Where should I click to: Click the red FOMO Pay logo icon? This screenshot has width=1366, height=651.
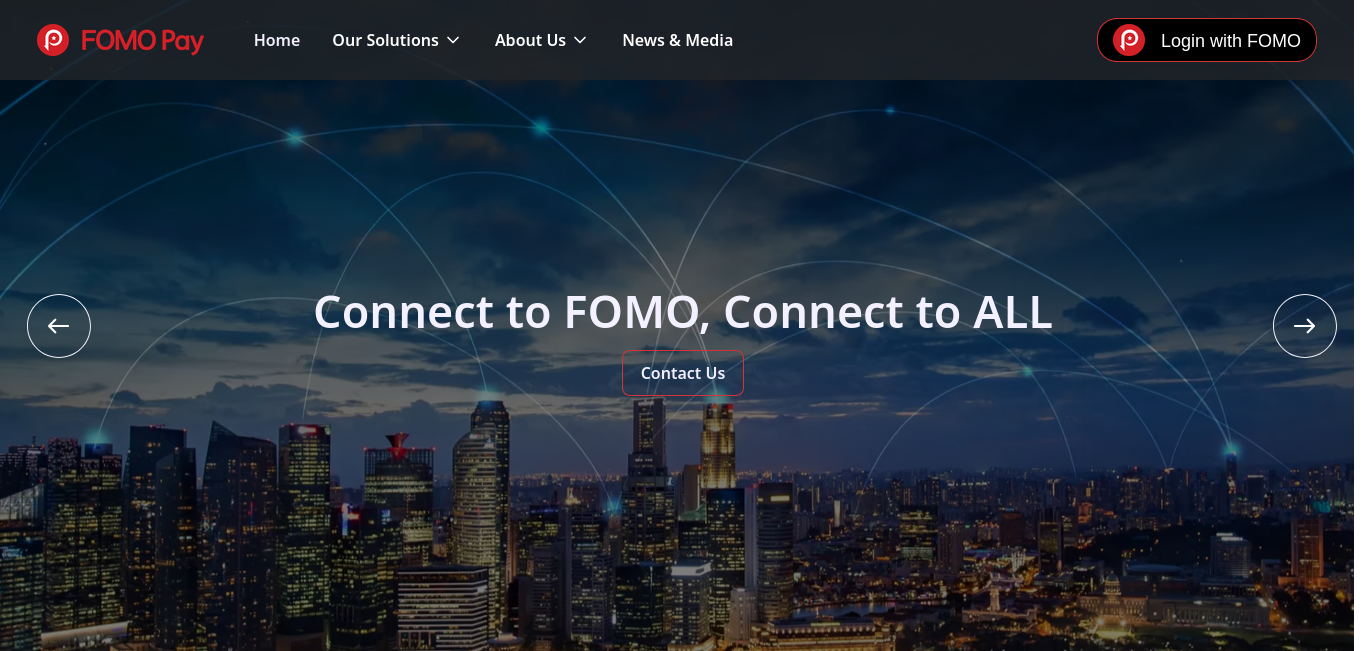pos(53,40)
